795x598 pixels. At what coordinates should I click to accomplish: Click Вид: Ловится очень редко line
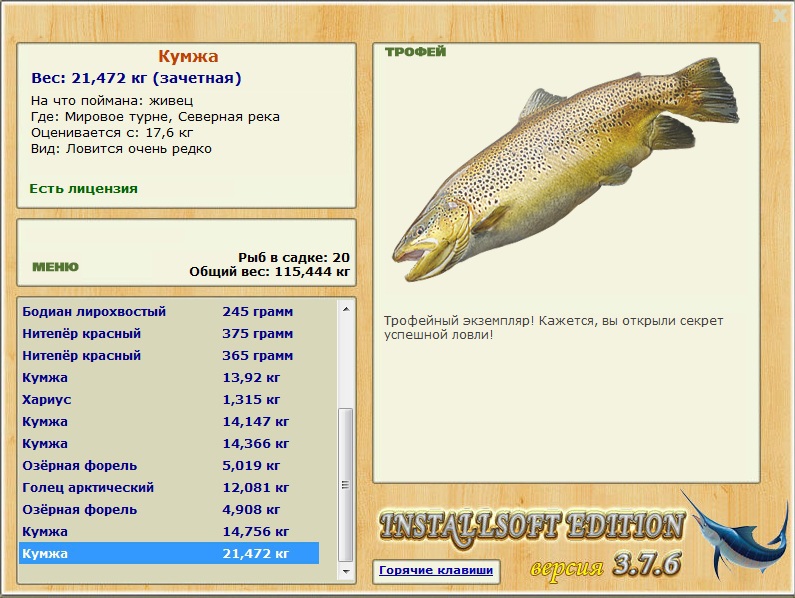[121, 149]
